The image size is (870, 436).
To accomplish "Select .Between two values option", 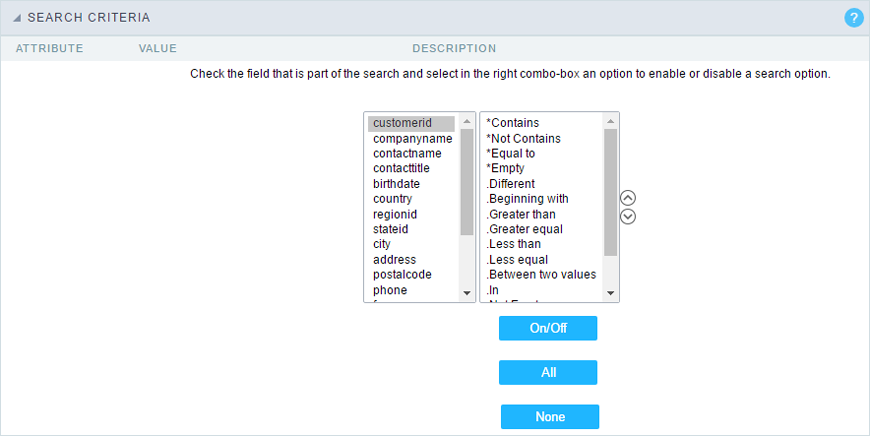I will 541,274.
